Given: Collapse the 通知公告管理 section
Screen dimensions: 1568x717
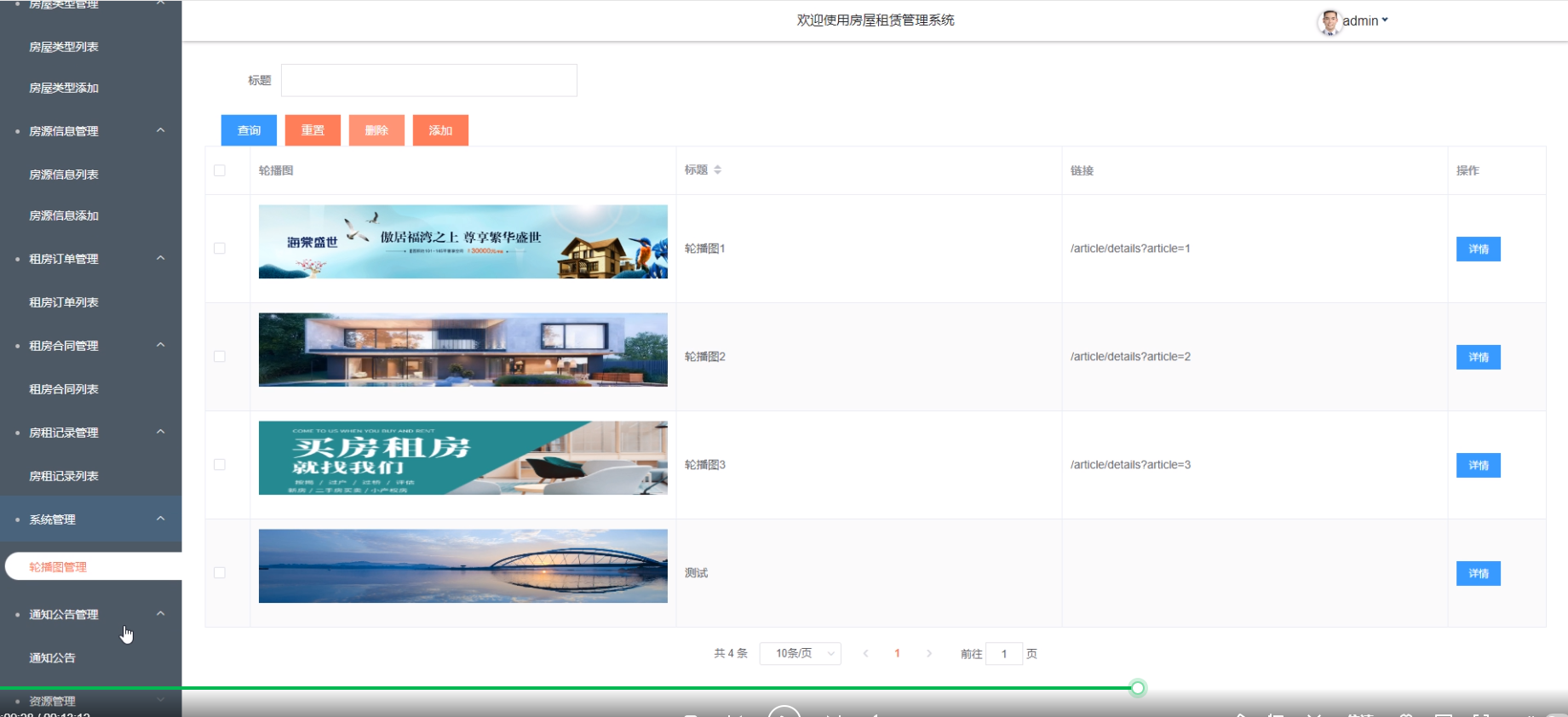Looking at the screenshot, I should click(90, 614).
